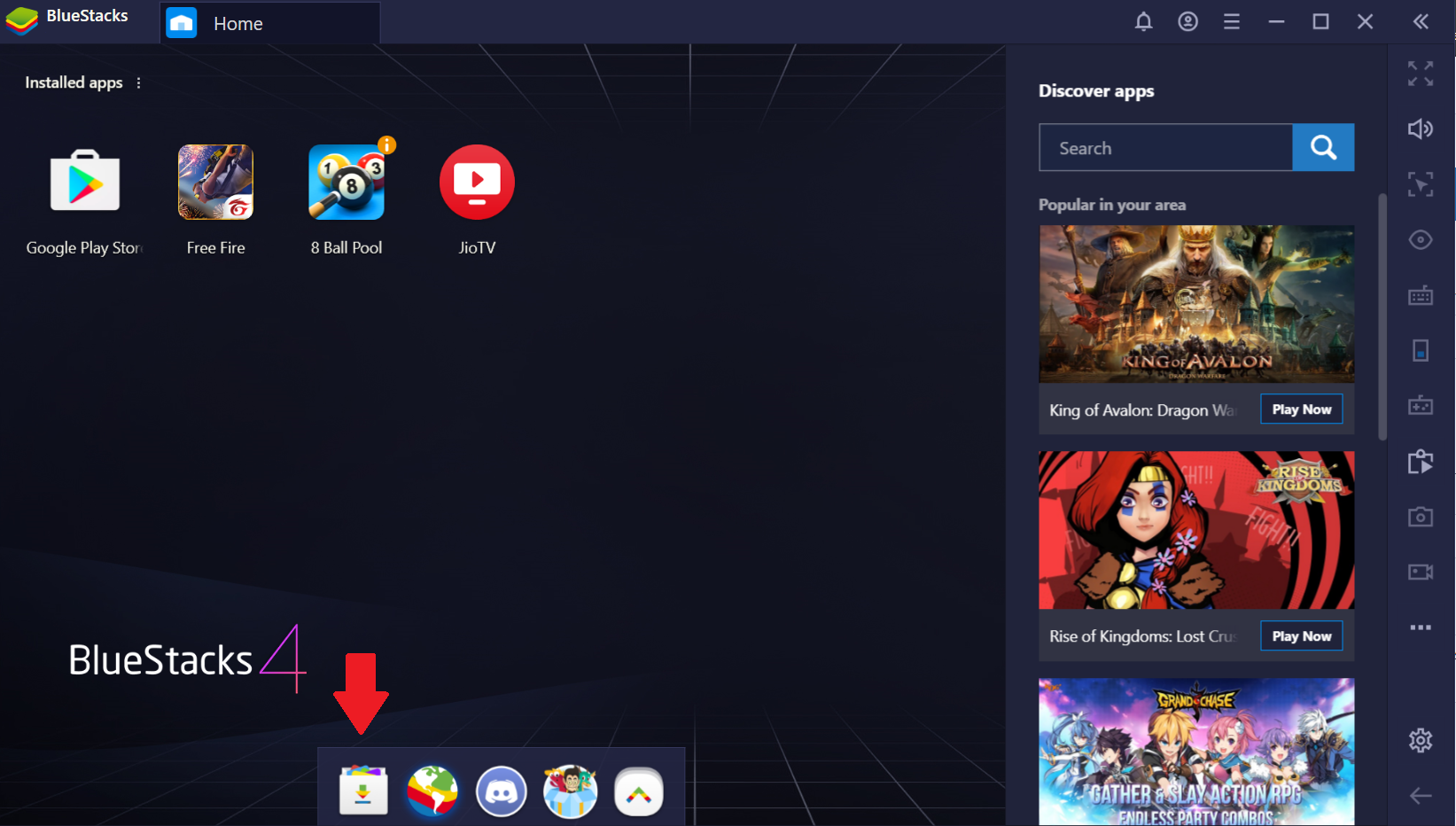1456x826 pixels.
Task: Click the Home tab
Action: (x=270, y=23)
